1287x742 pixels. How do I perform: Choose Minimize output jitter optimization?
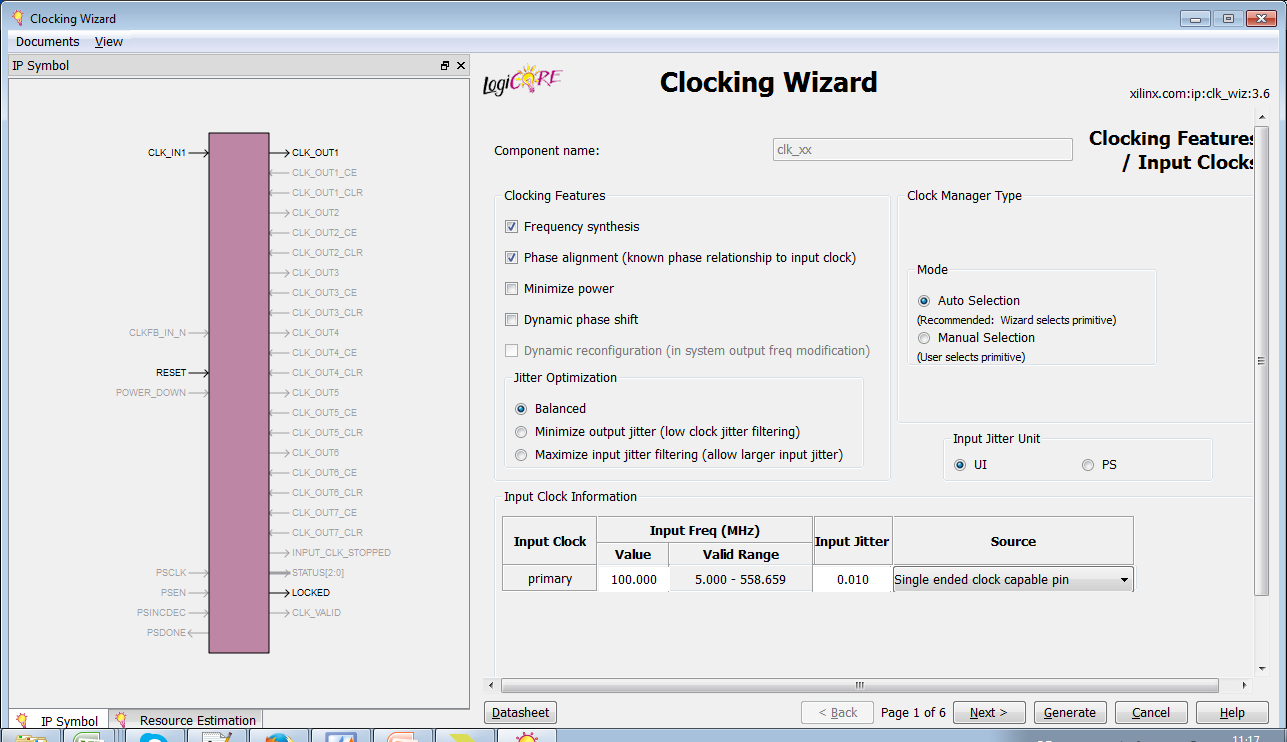521,432
